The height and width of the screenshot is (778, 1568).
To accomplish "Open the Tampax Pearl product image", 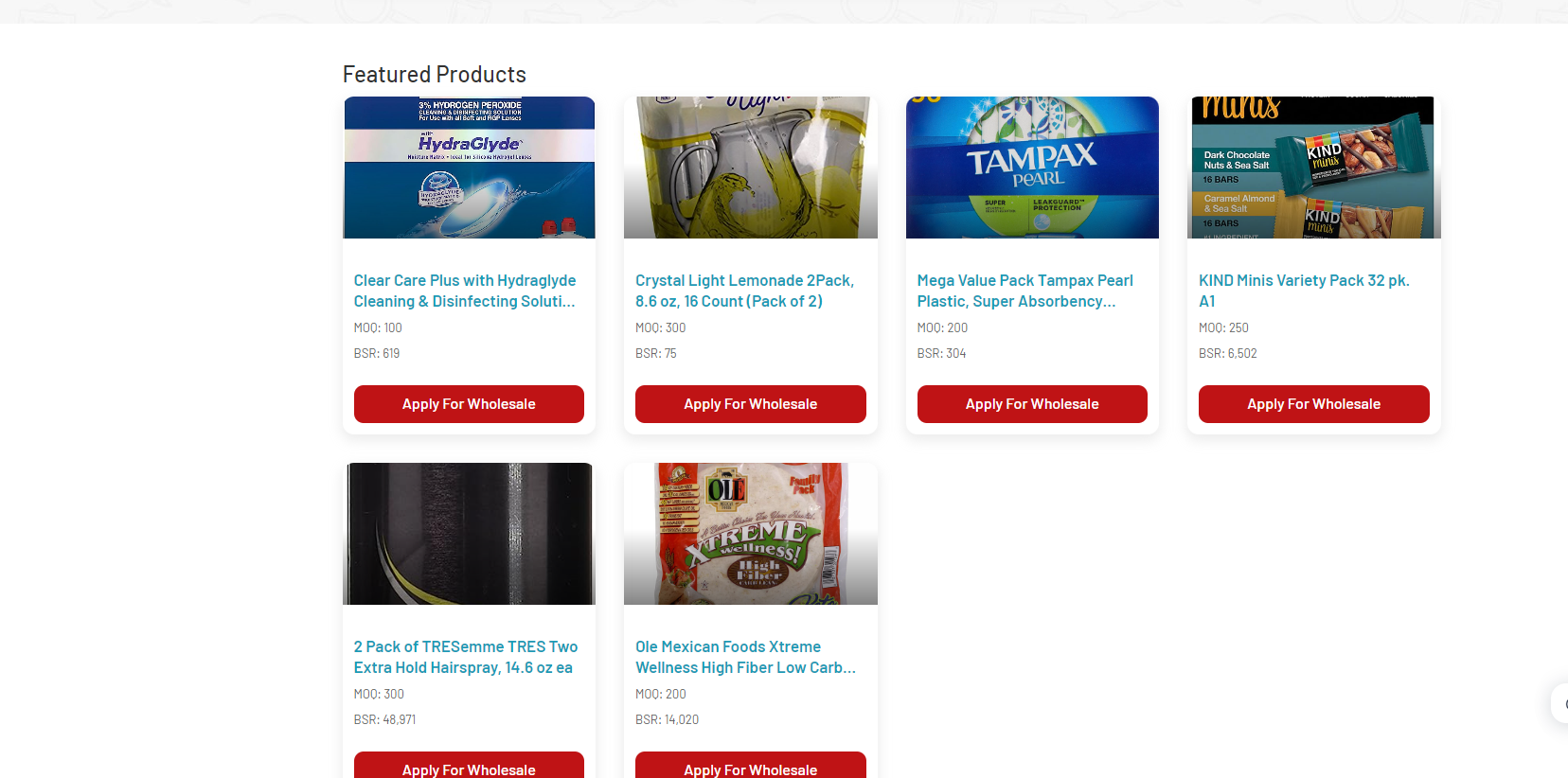I will 1032,168.
